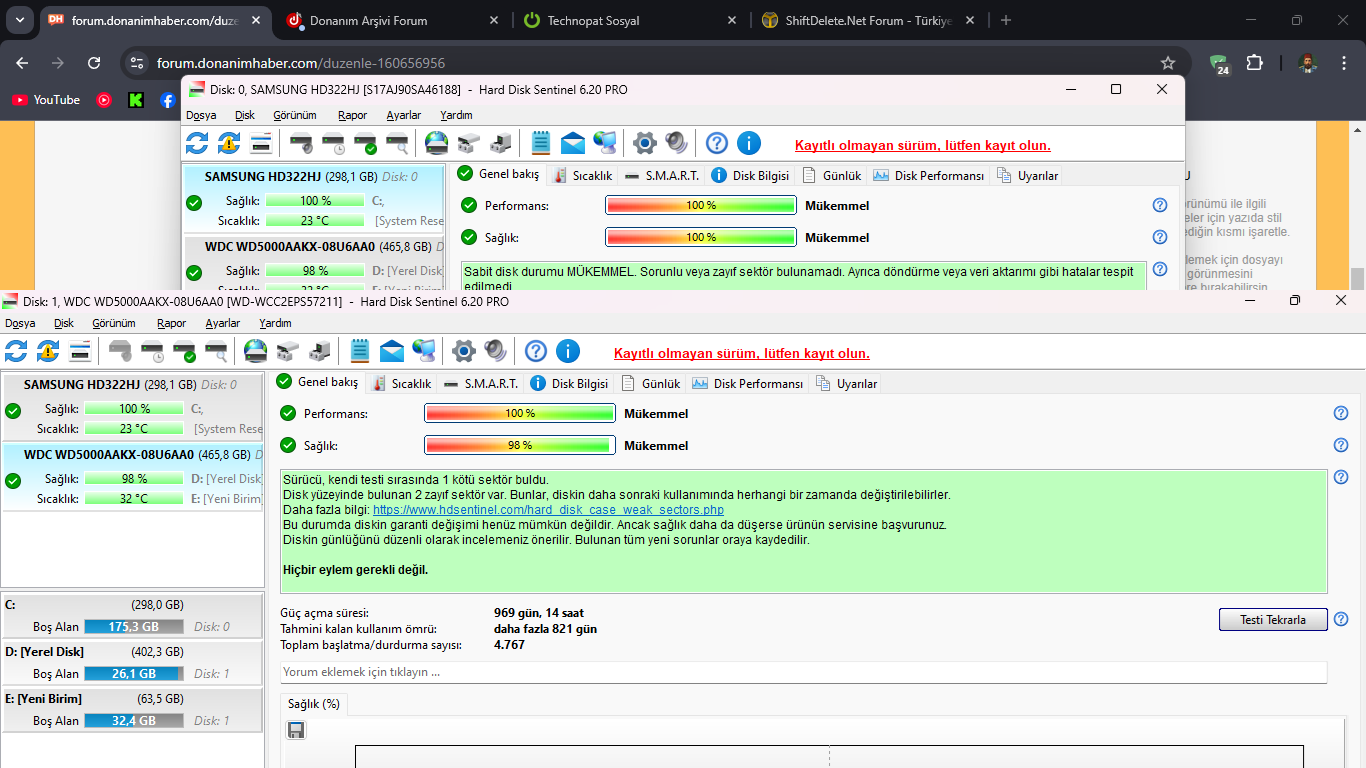Click the disk-with-green-check icon in Disk 0 toolbar

pyautogui.click(x=365, y=143)
